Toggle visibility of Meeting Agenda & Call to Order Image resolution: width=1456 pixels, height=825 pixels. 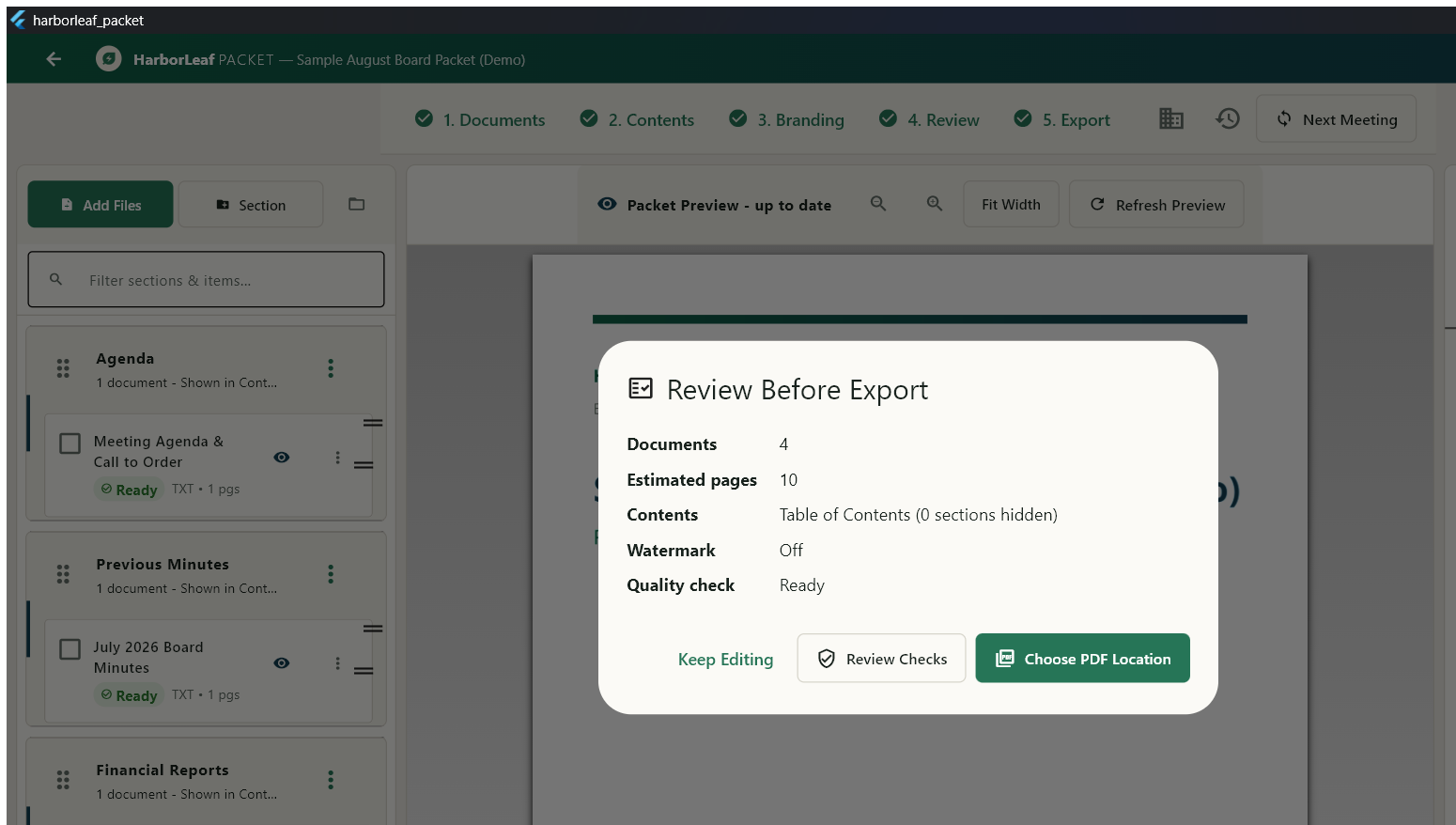(x=282, y=458)
